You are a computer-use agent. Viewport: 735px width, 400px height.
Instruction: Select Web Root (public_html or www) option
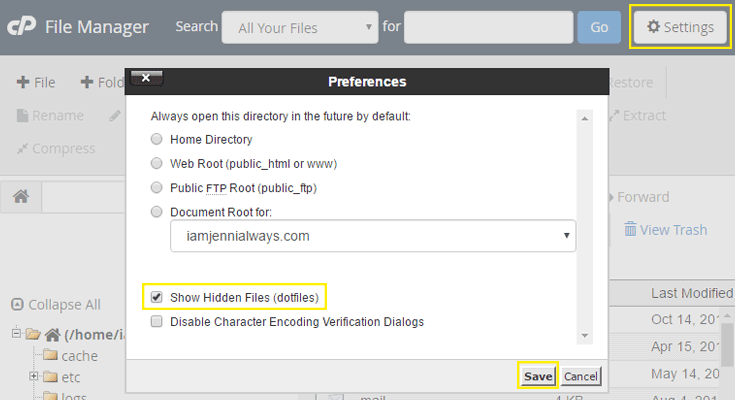[x=156, y=163]
